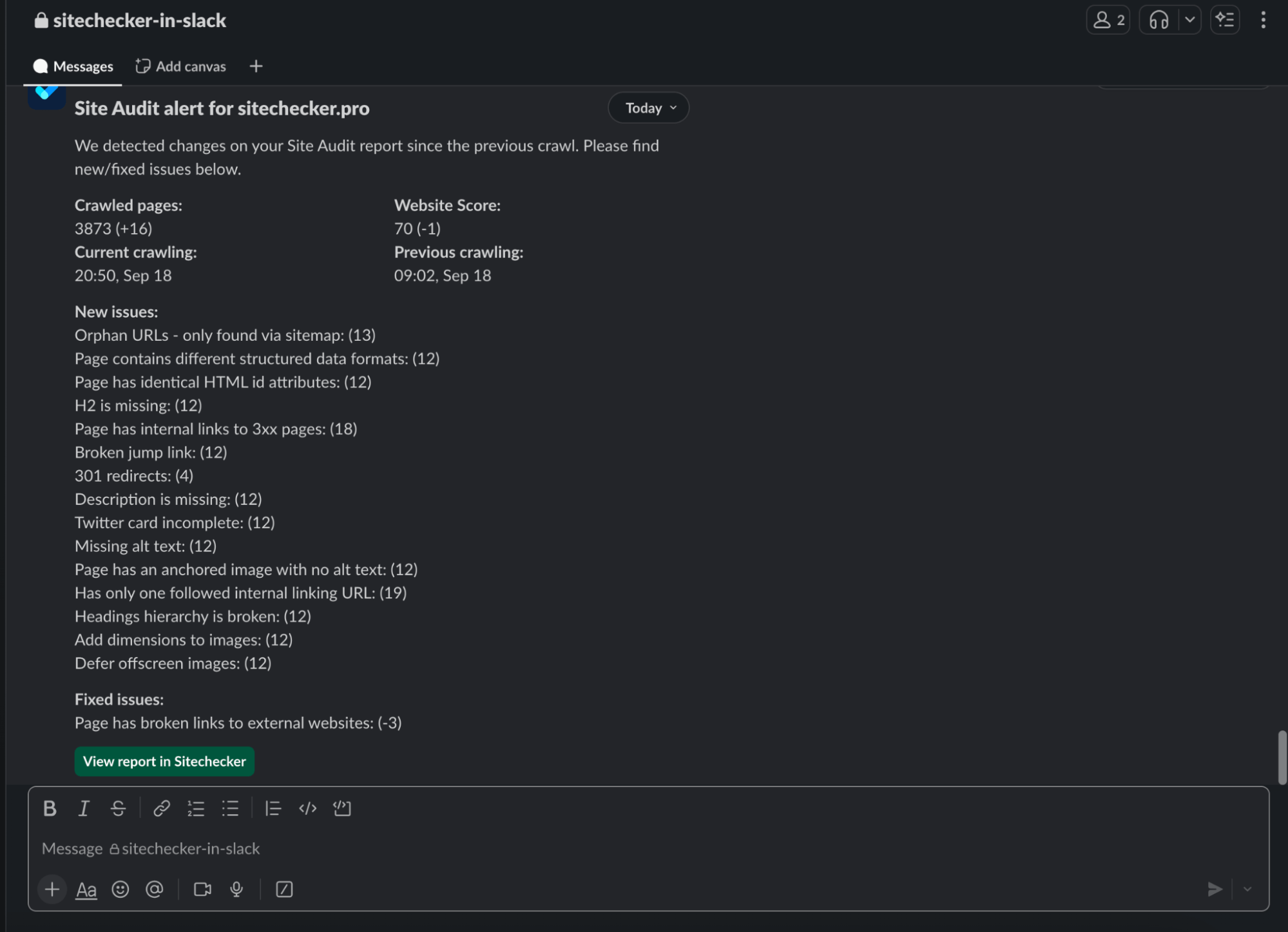This screenshot has height=932, width=1288.
Task: Click Website Score value '70 (-1)'
Action: (x=418, y=229)
